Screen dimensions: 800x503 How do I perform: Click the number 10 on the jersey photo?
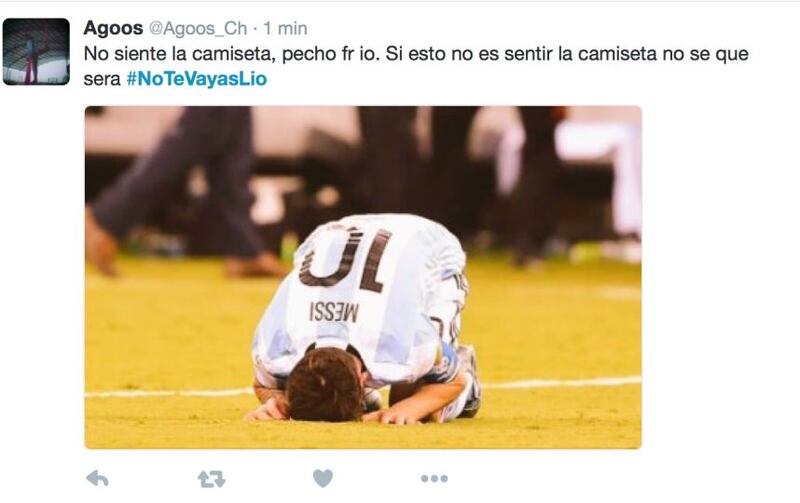click(346, 260)
